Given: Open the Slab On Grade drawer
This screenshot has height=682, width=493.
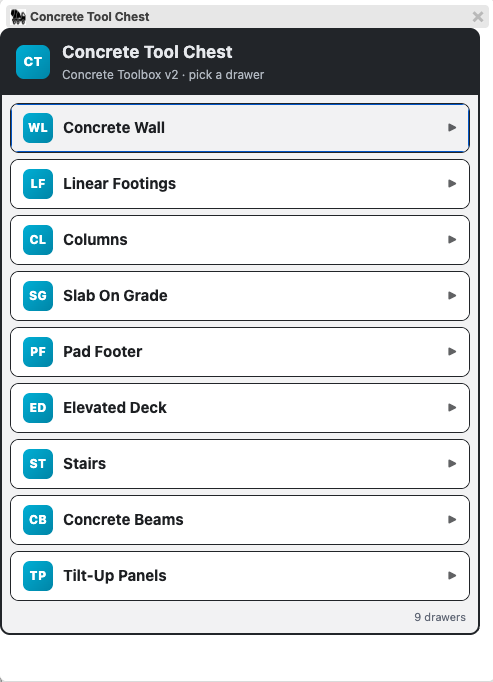Looking at the screenshot, I should pos(240,296).
